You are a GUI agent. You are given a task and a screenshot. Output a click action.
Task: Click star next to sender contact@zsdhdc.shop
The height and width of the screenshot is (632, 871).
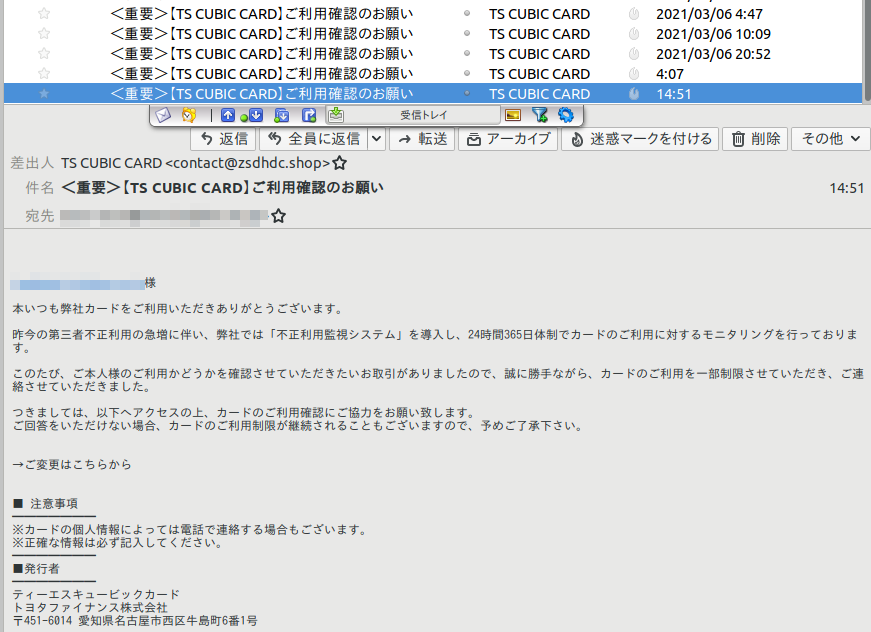pos(339,163)
